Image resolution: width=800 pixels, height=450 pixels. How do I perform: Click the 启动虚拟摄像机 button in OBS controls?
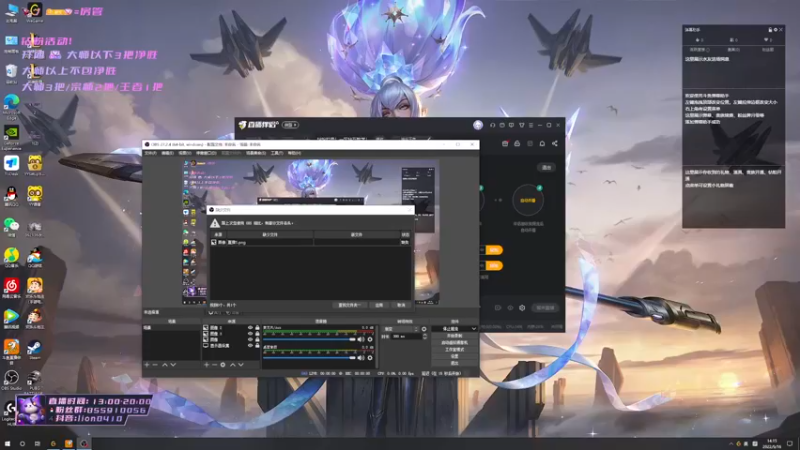pyautogui.click(x=455, y=343)
